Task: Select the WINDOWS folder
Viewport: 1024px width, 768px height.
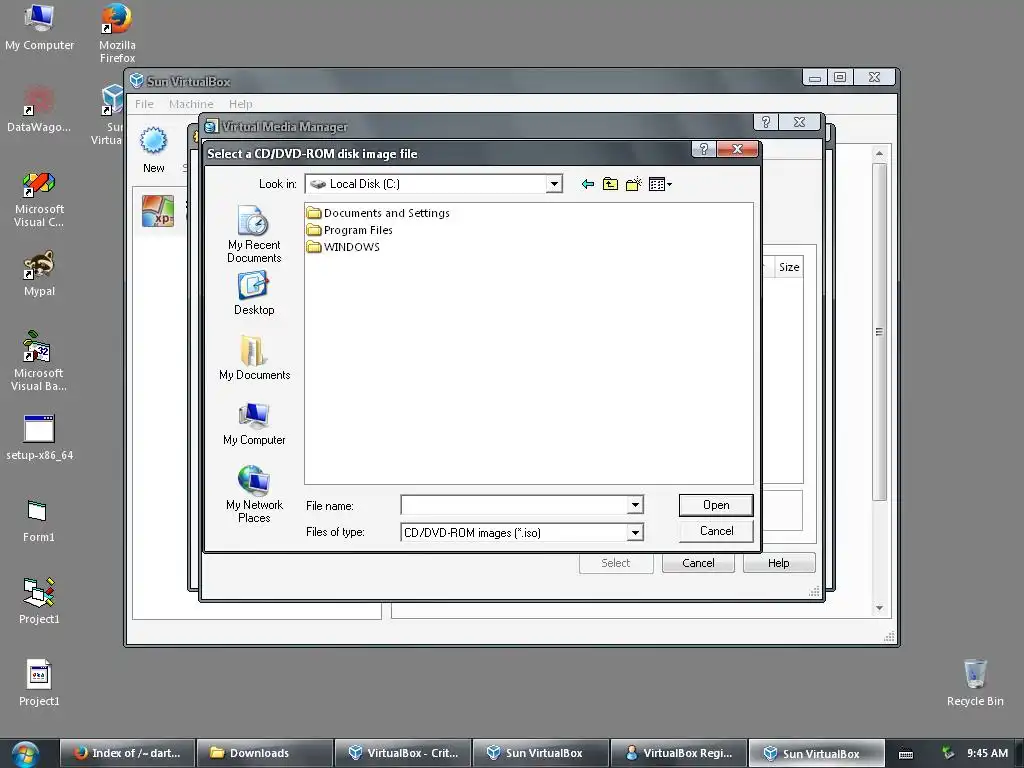Action: pos(344,247)
